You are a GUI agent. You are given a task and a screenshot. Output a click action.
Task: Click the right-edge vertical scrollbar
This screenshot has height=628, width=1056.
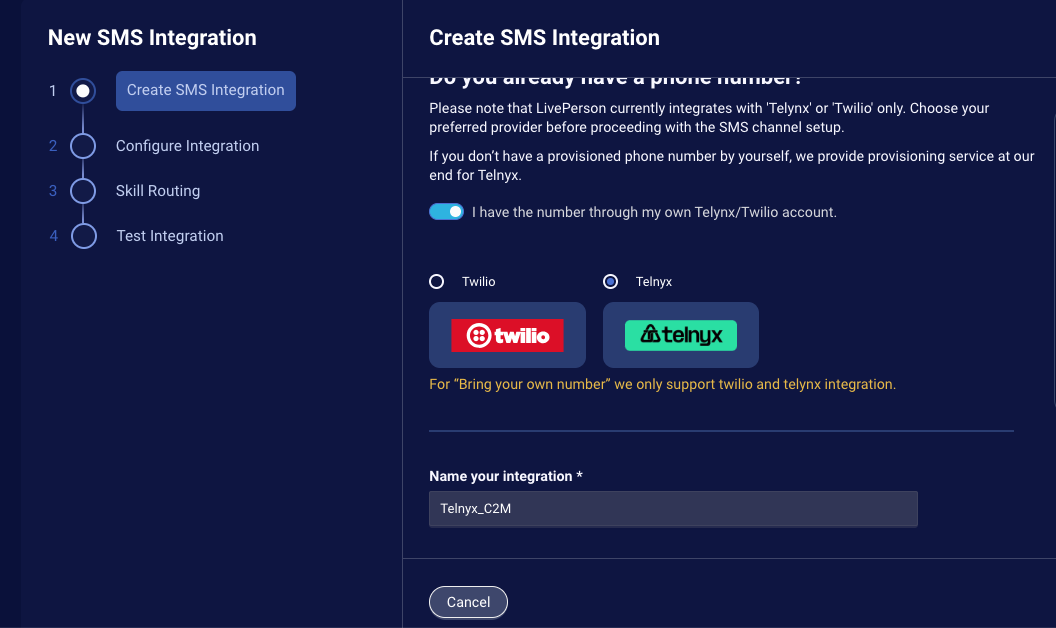(x=1053, y=261)
